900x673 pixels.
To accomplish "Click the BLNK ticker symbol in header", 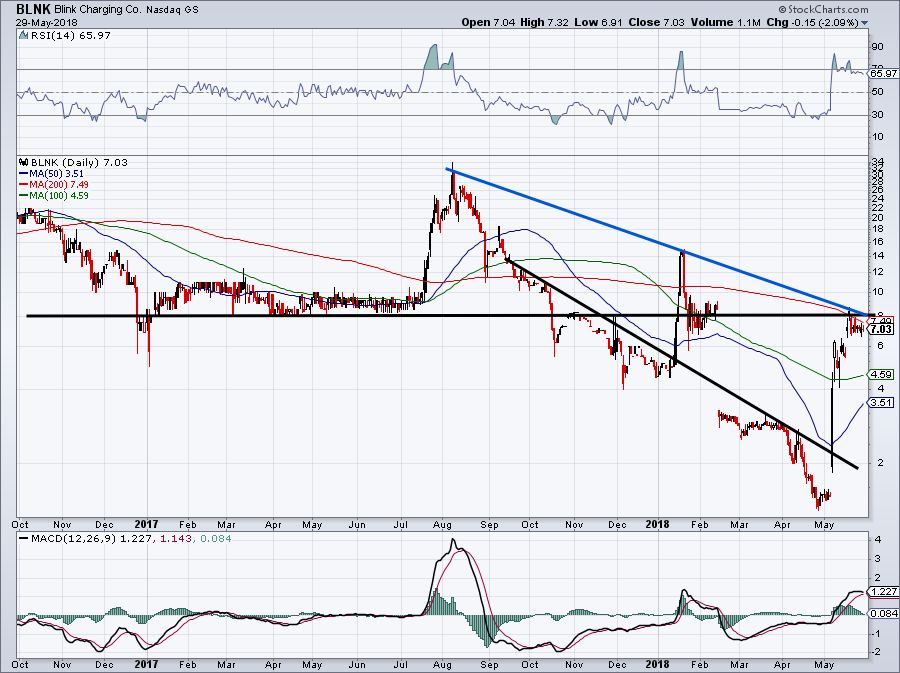I will (33, 9).
